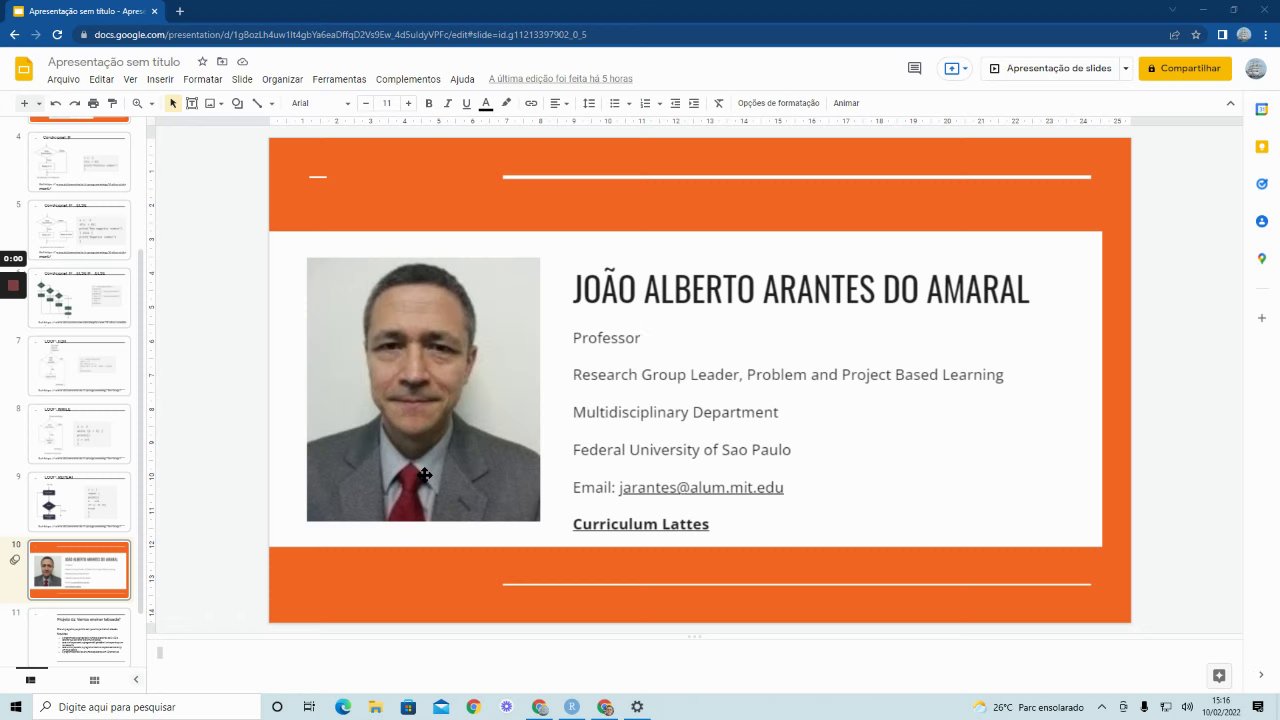Open the numbered list dropdown

pos(650,103)
